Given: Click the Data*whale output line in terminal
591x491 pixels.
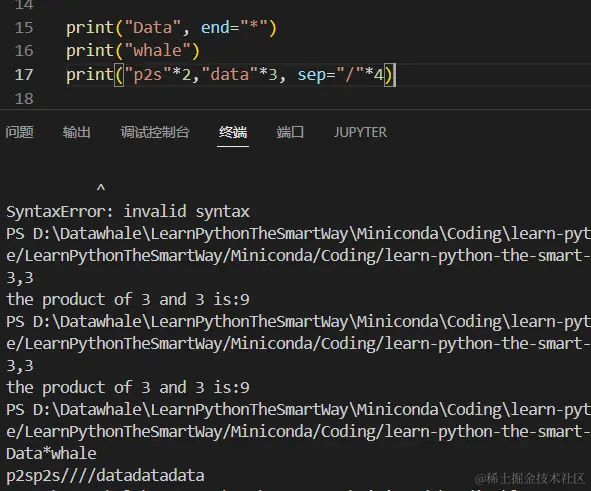Looking at the screenshot, I should pyautogui.click(x=51, y=453).
